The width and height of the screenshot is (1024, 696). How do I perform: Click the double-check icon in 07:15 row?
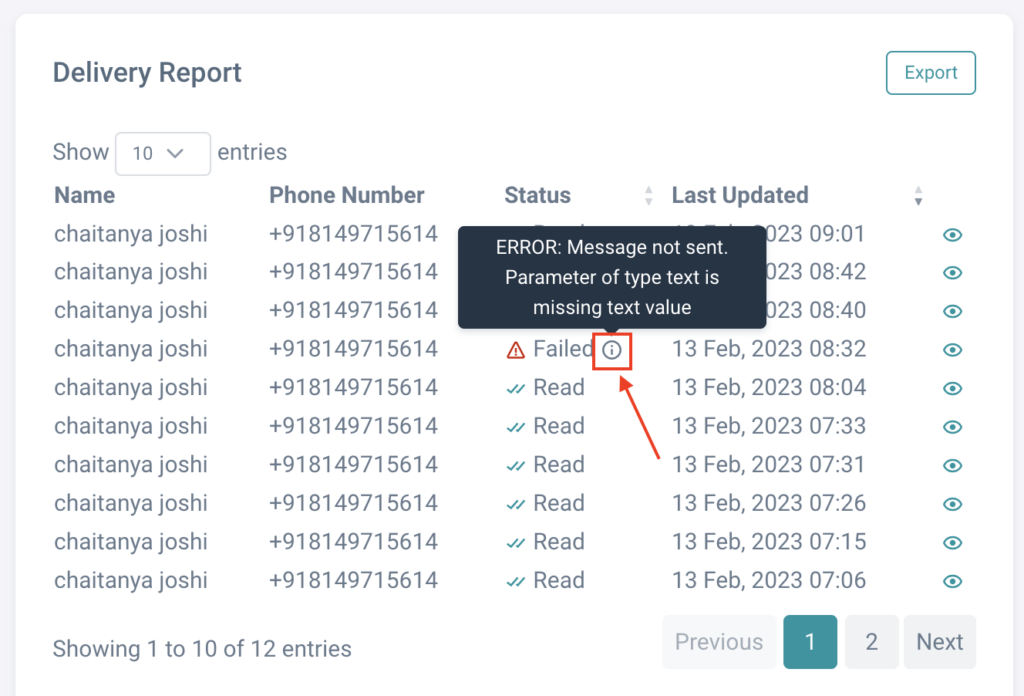(x=516, y=543)
